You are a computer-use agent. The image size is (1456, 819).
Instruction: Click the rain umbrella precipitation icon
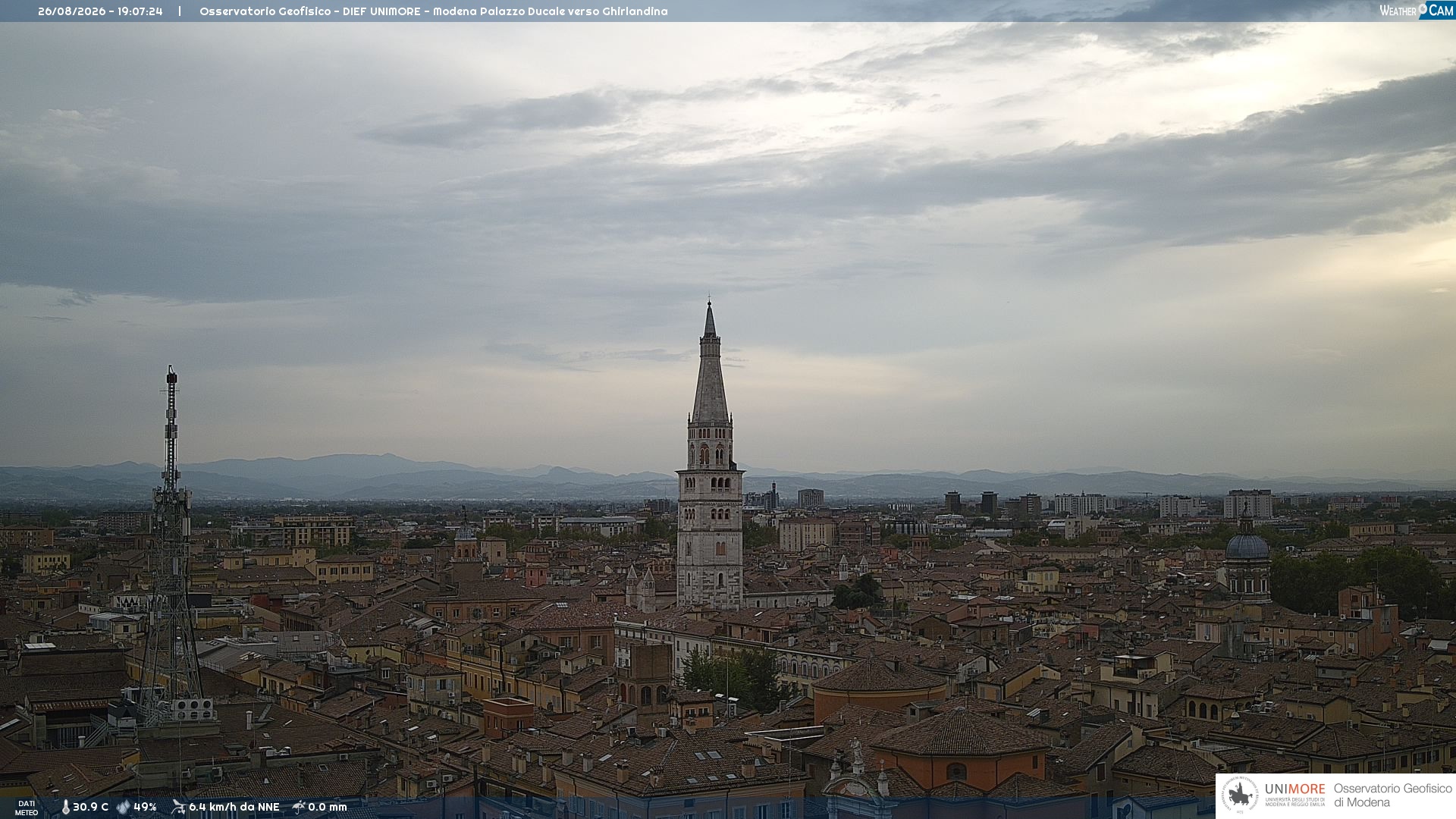(299, 807)
